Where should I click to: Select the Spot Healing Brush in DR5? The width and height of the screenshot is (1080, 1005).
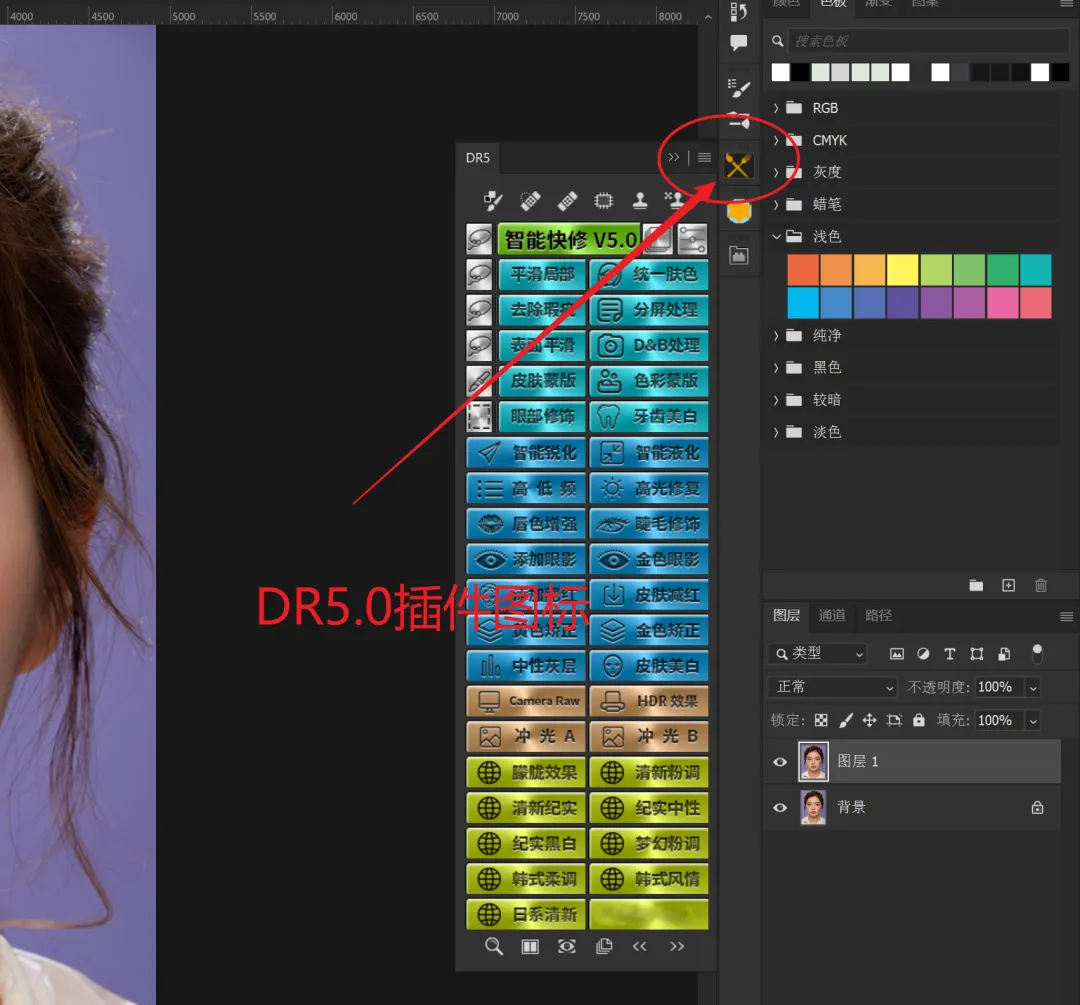(530, 200)
